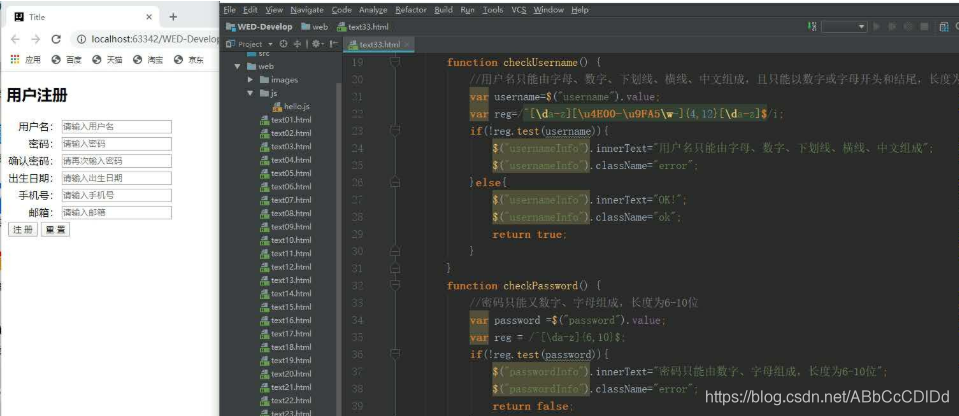Click the Run with coverage icon
Screen dimensions: 959x416
pos(908,26)
